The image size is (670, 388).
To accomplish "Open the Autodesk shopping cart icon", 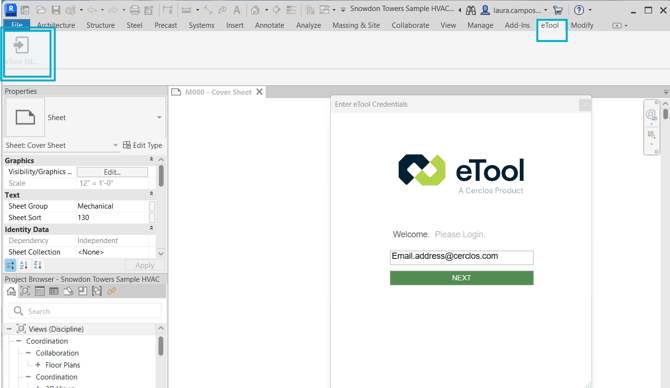I will pyautogui.click(x=558, y=10).
